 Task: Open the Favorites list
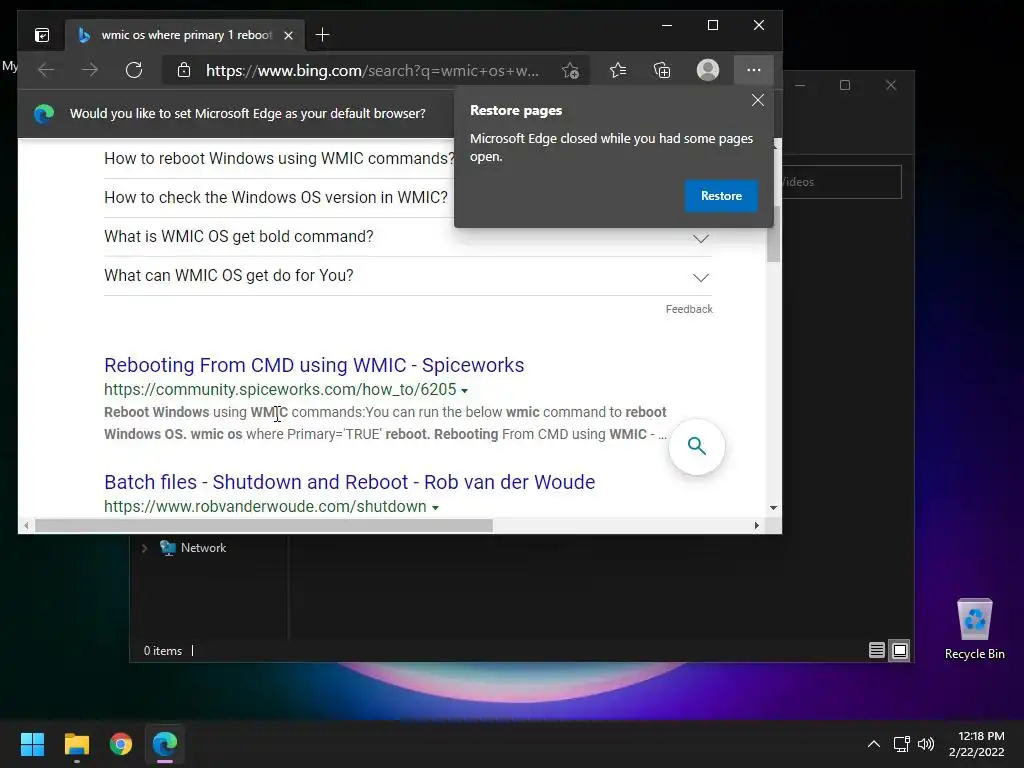tap(618, 70)
